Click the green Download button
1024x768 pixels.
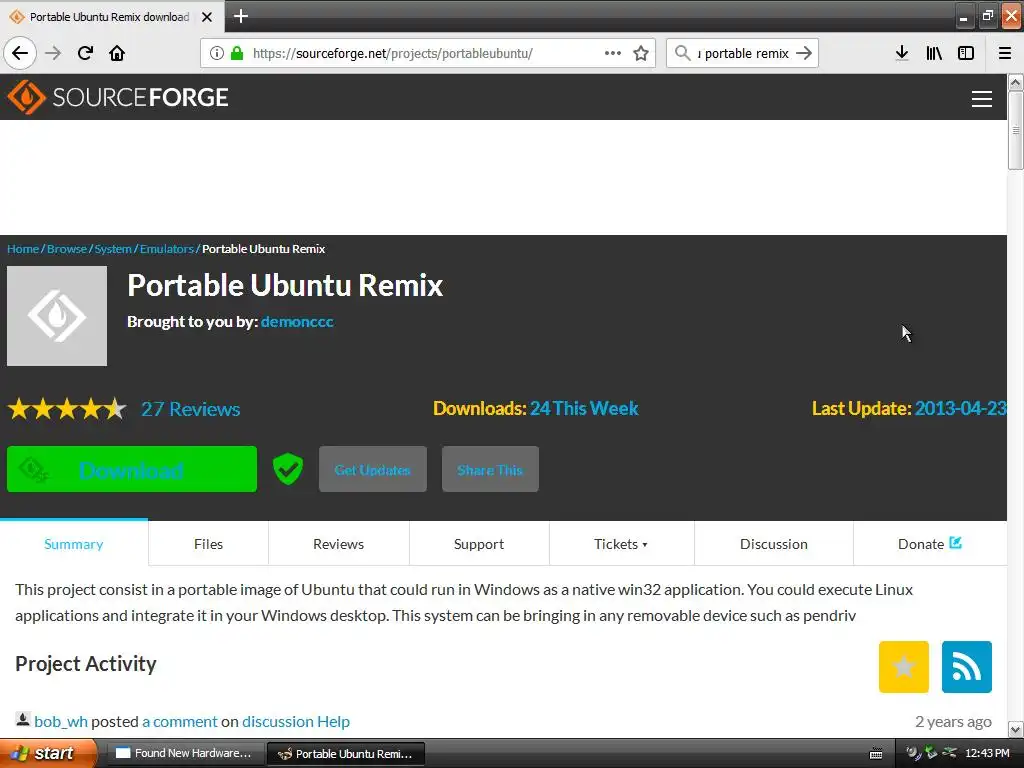click(132, 469)
